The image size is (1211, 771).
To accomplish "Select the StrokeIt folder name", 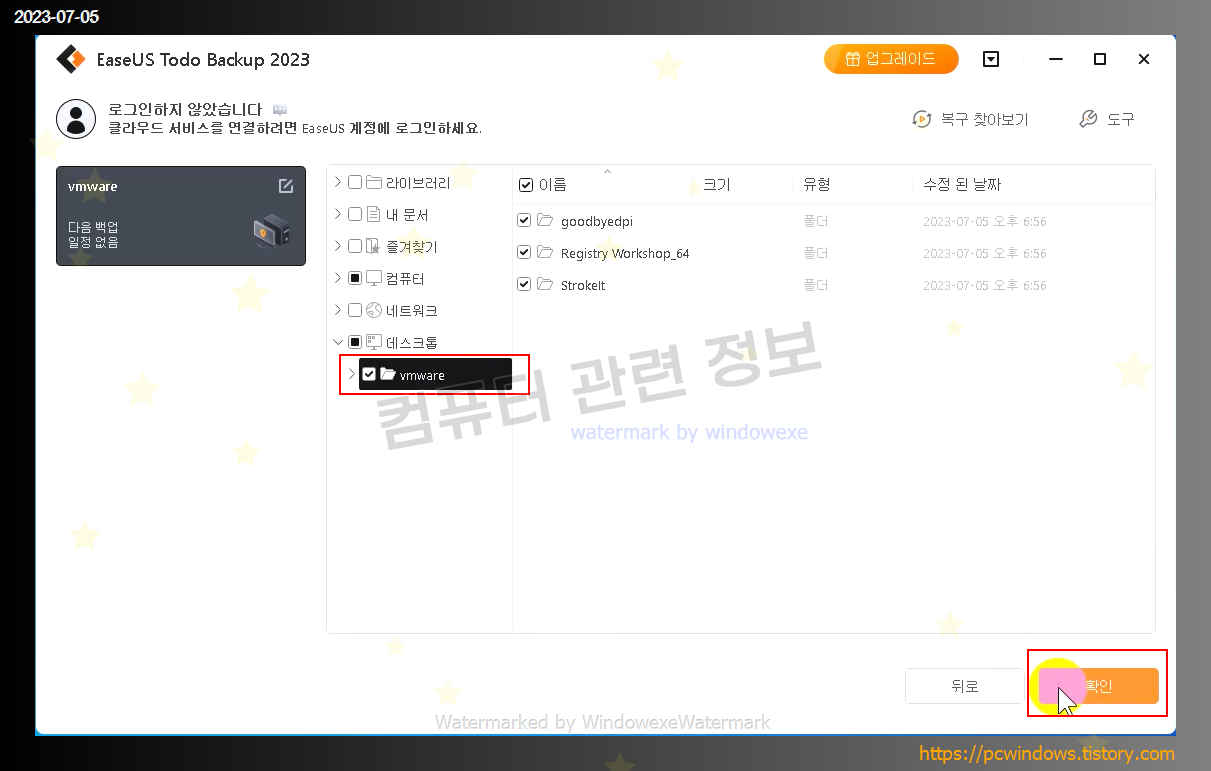I will 583,285.
